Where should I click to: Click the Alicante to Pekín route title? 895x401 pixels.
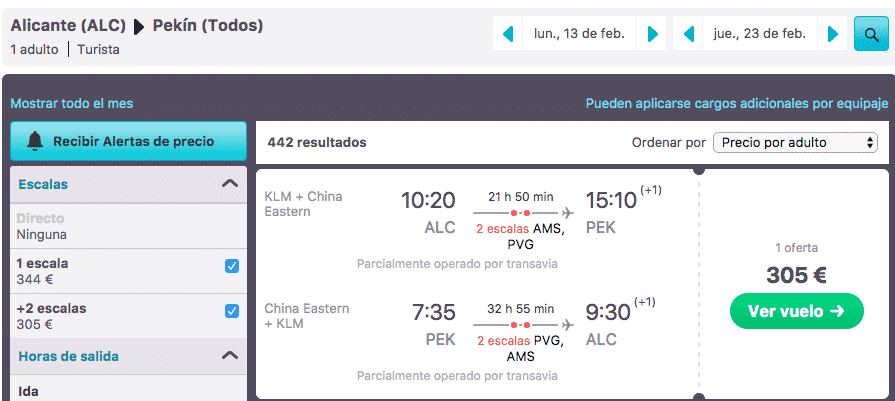pos(137,26)
